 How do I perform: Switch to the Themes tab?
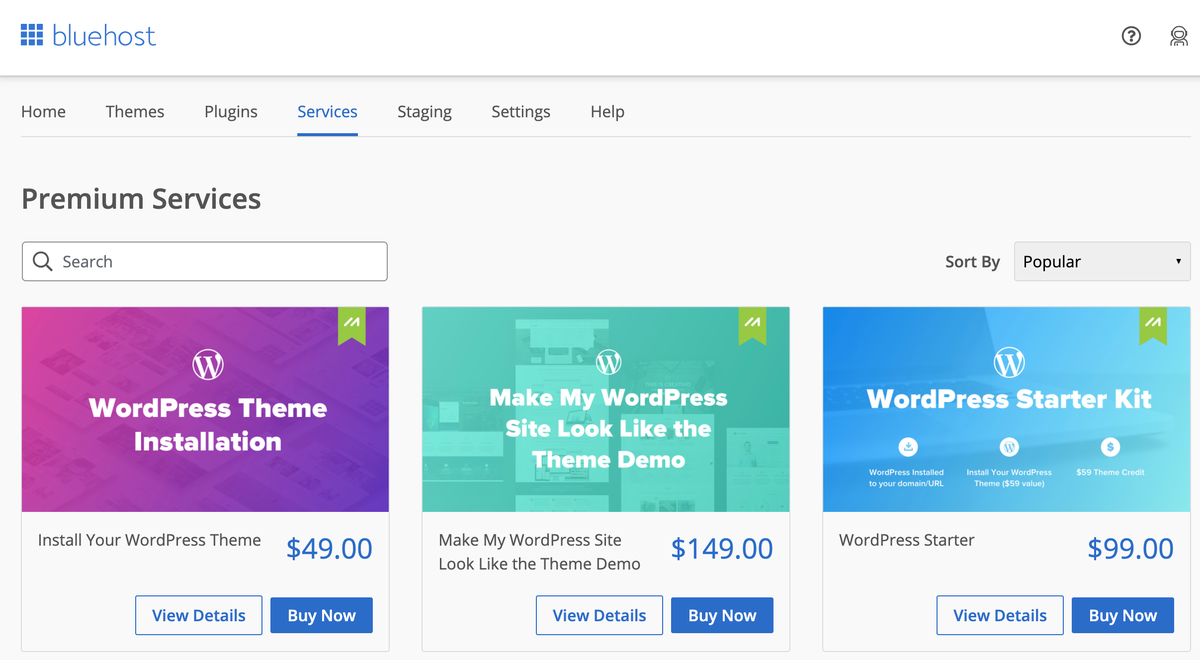(x=135, y=111)
